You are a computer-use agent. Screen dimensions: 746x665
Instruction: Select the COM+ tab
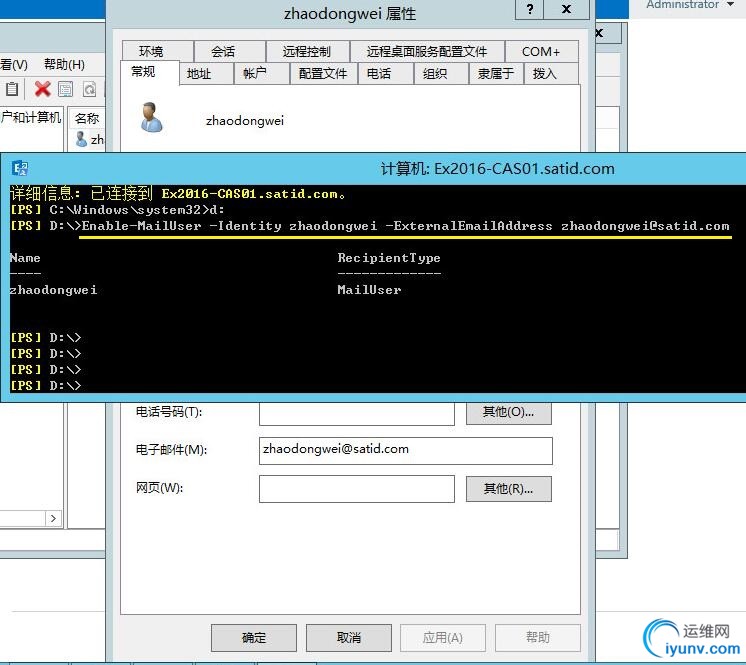[541, 51]
